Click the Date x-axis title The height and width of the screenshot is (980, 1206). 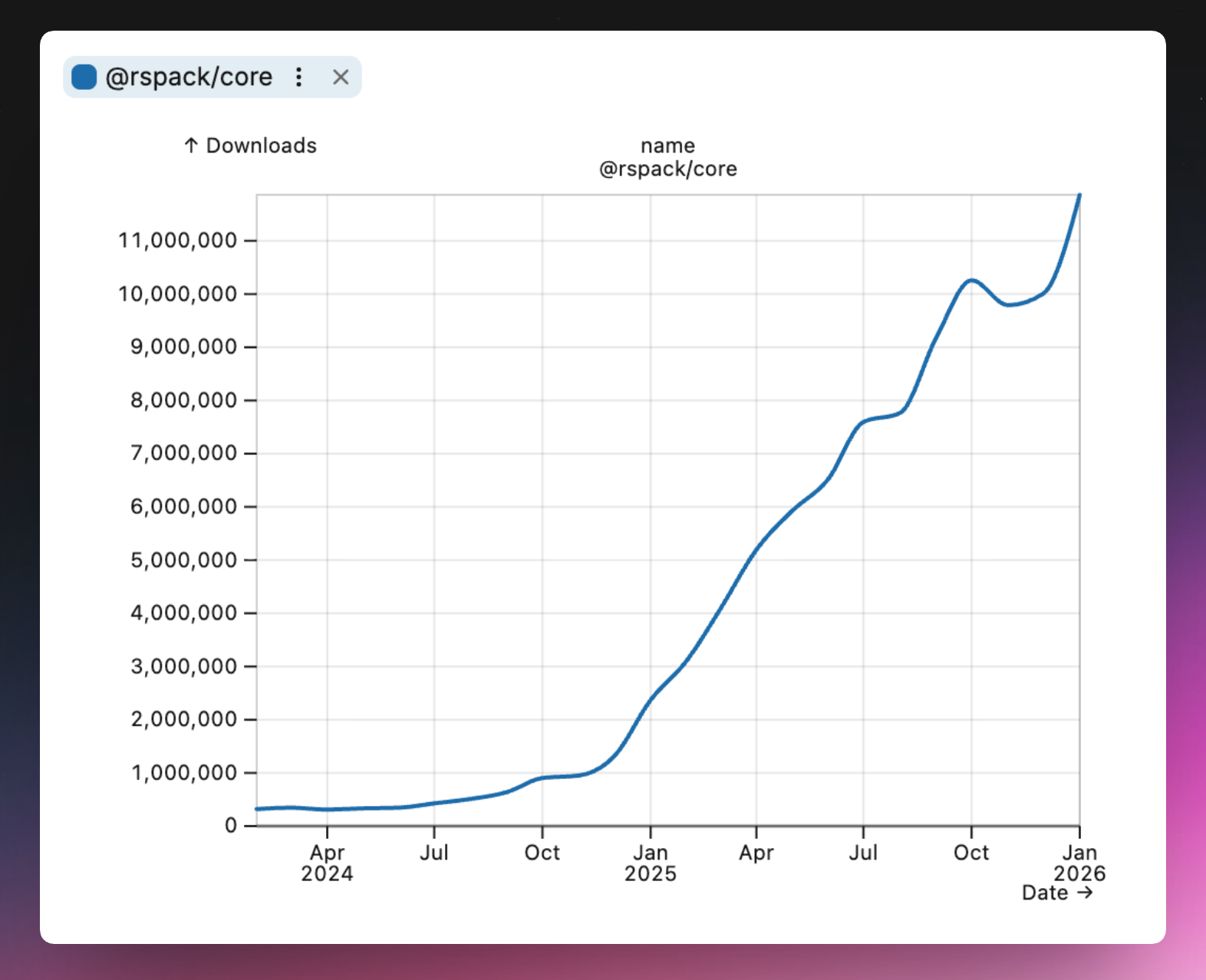pos(1045,893)
